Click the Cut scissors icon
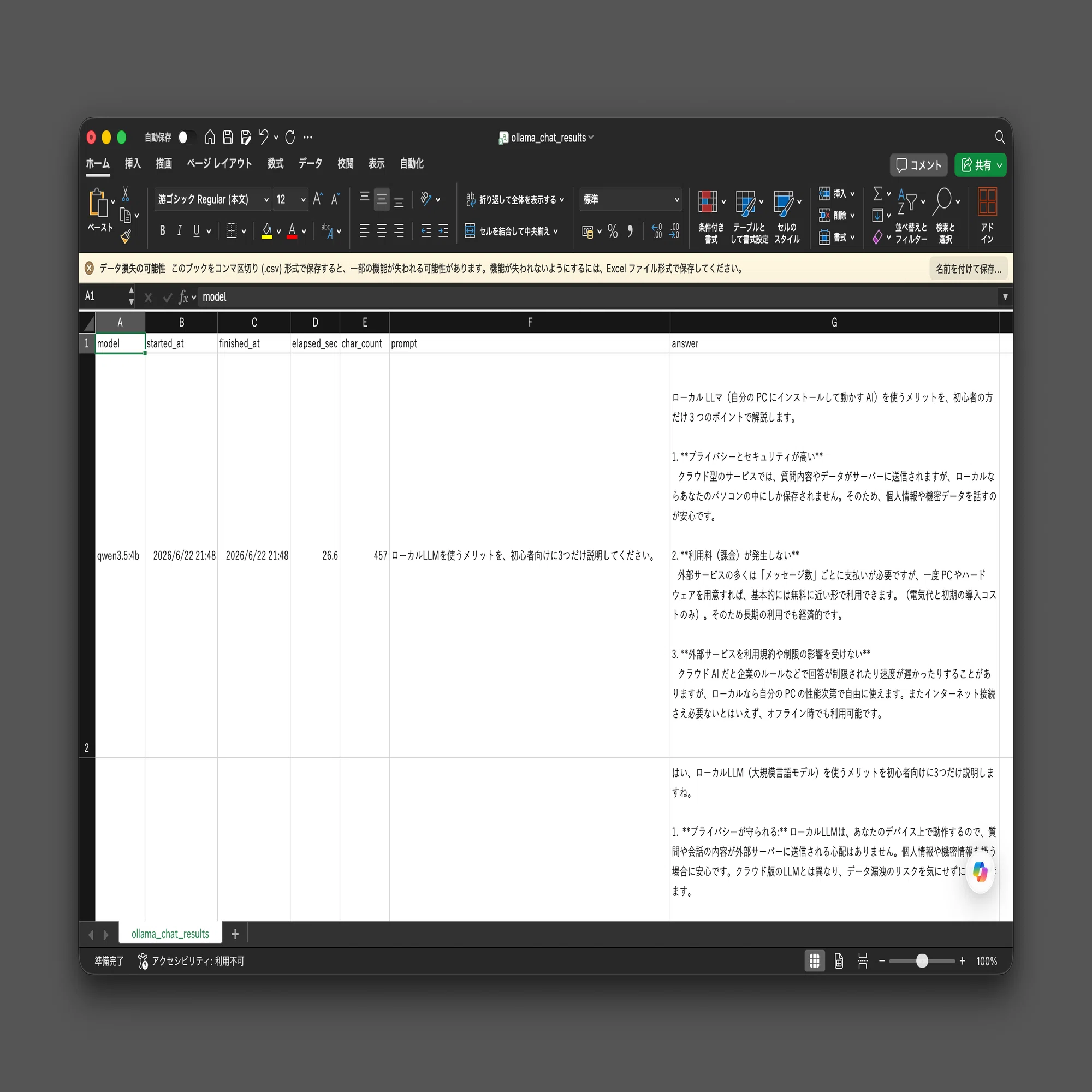1092x1092 pixels. point(126,194)
